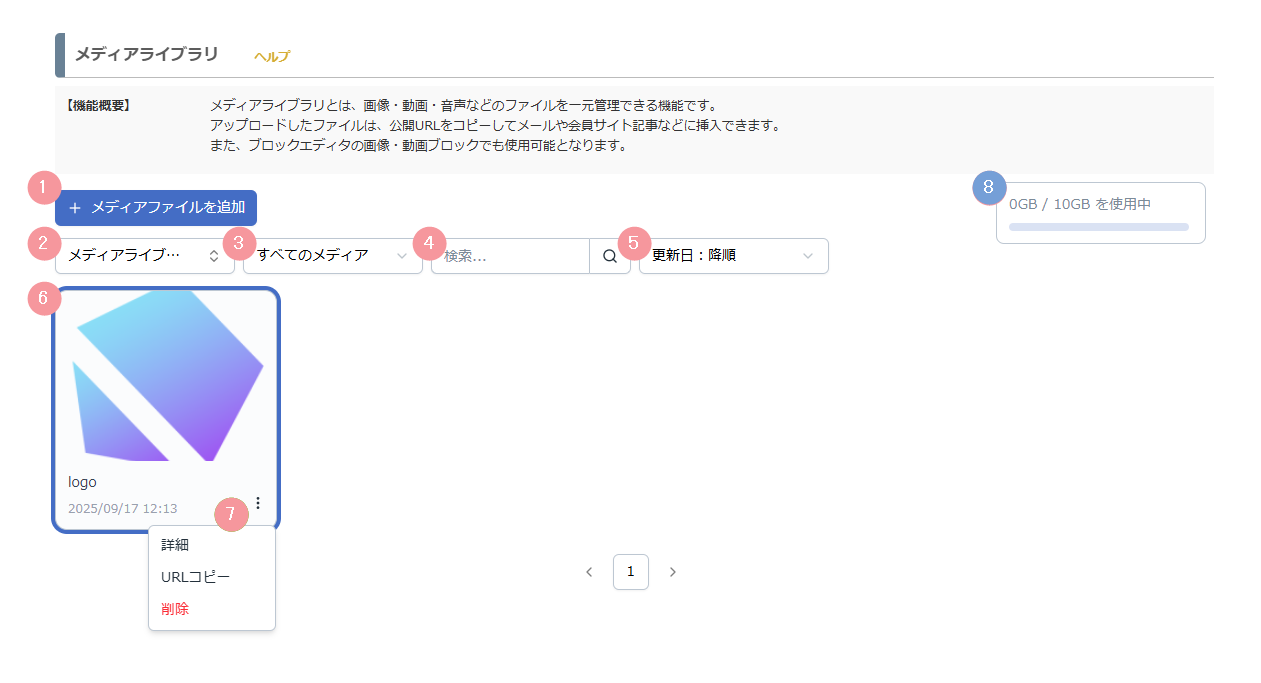Click the 2025/09/17 12:13 timestamp

[x=123, y=509]
